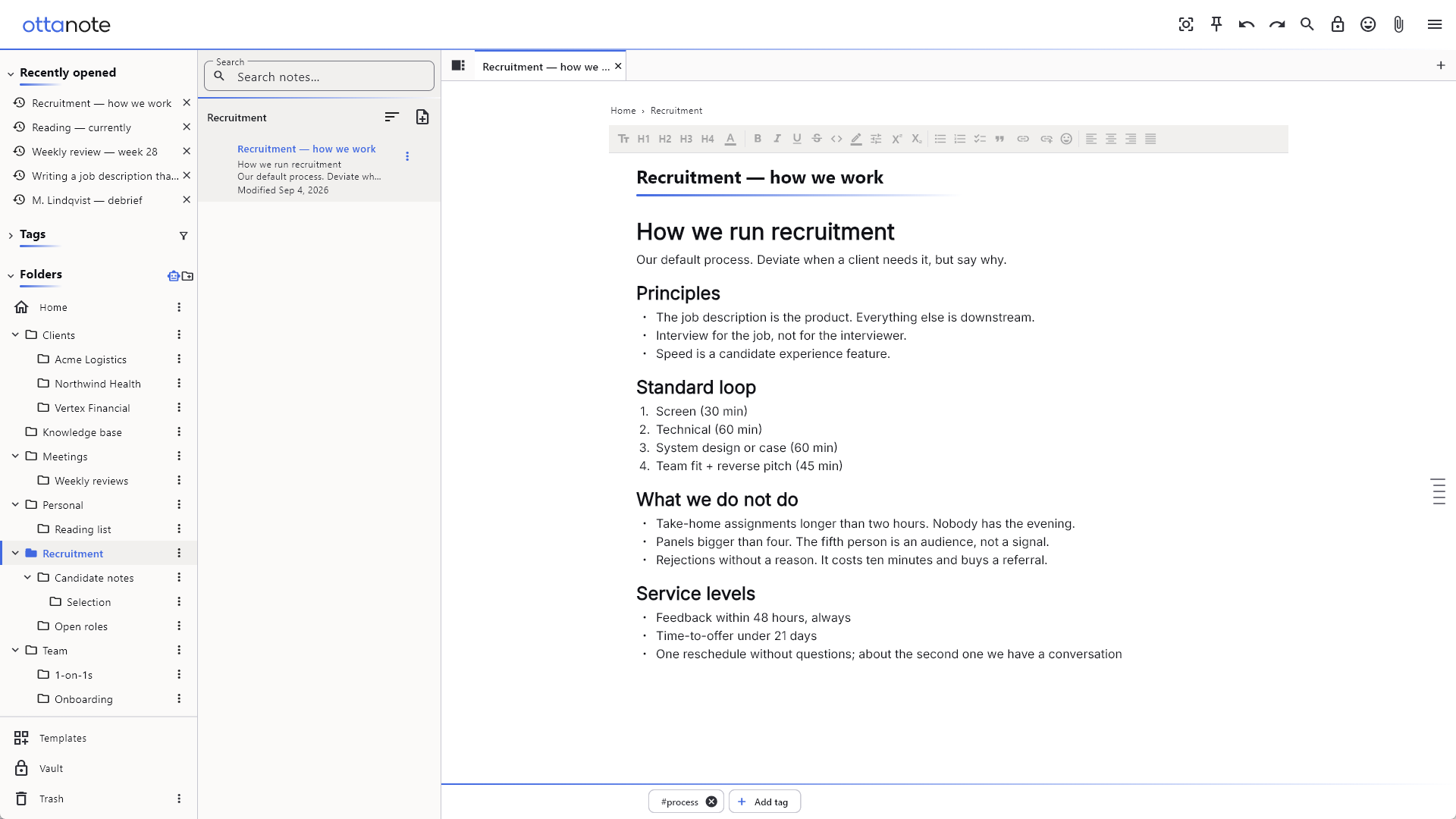Screen dimensions: 1456x819
Task: Collapse the Clients folder
Action: click(15, 334)
